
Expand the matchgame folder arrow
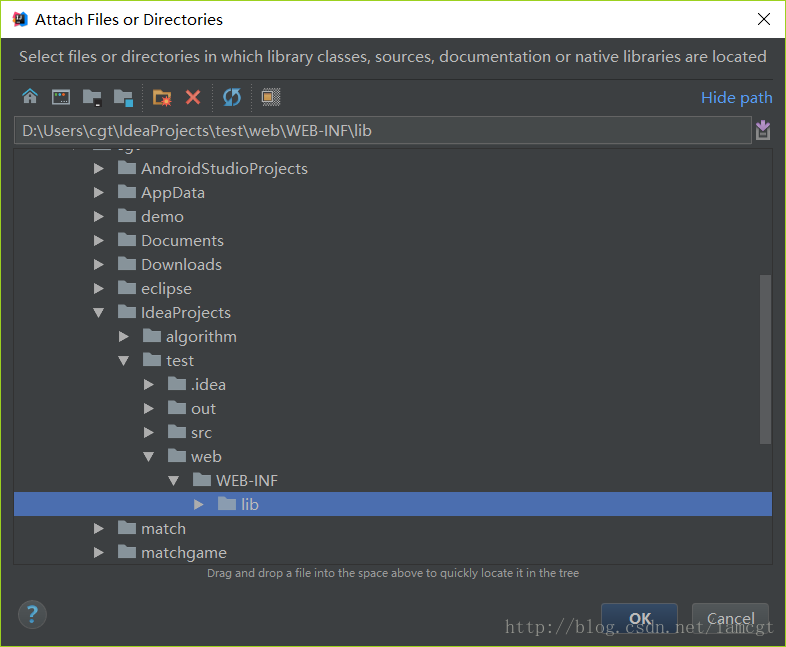(x=98, y=553)
